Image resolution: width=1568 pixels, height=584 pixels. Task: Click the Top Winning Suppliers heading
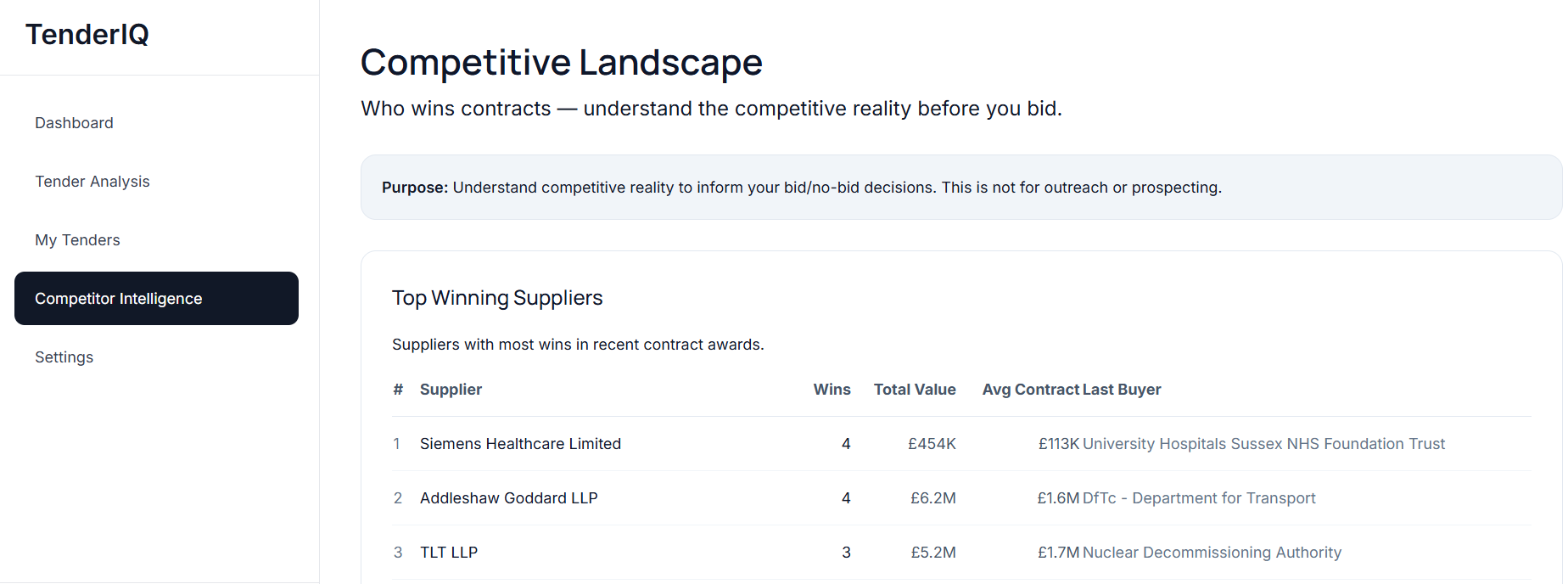coord(497,298)
